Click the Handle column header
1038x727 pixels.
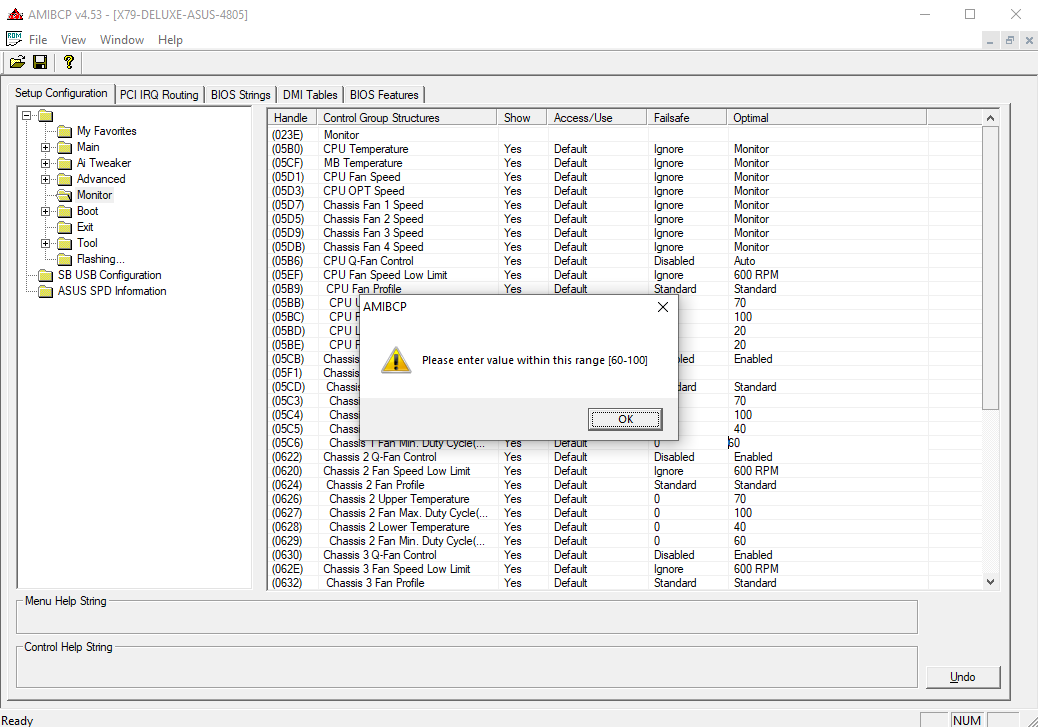(292, 118)
